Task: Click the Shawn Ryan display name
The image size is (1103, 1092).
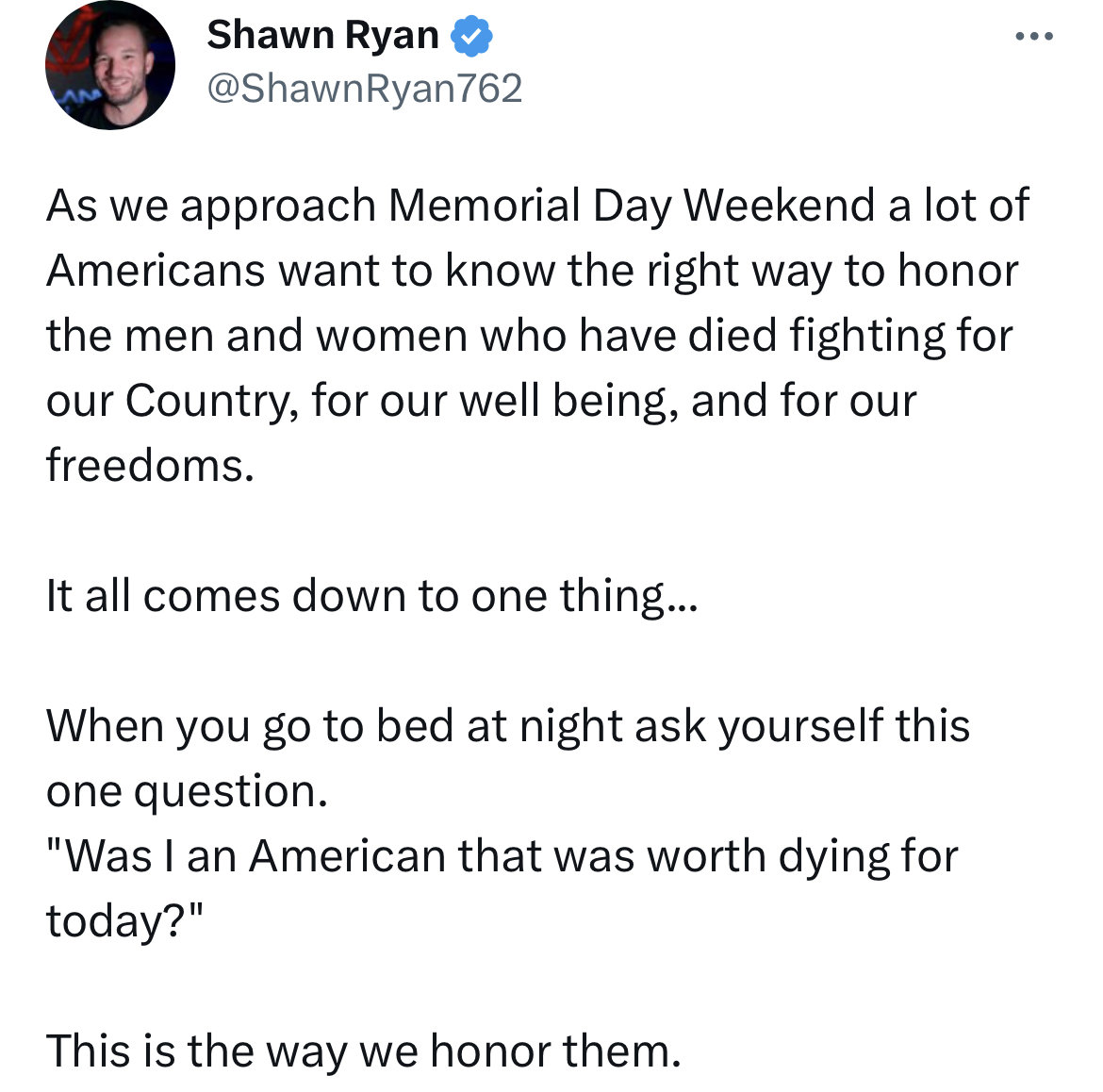Action: (x=322, y=35)
